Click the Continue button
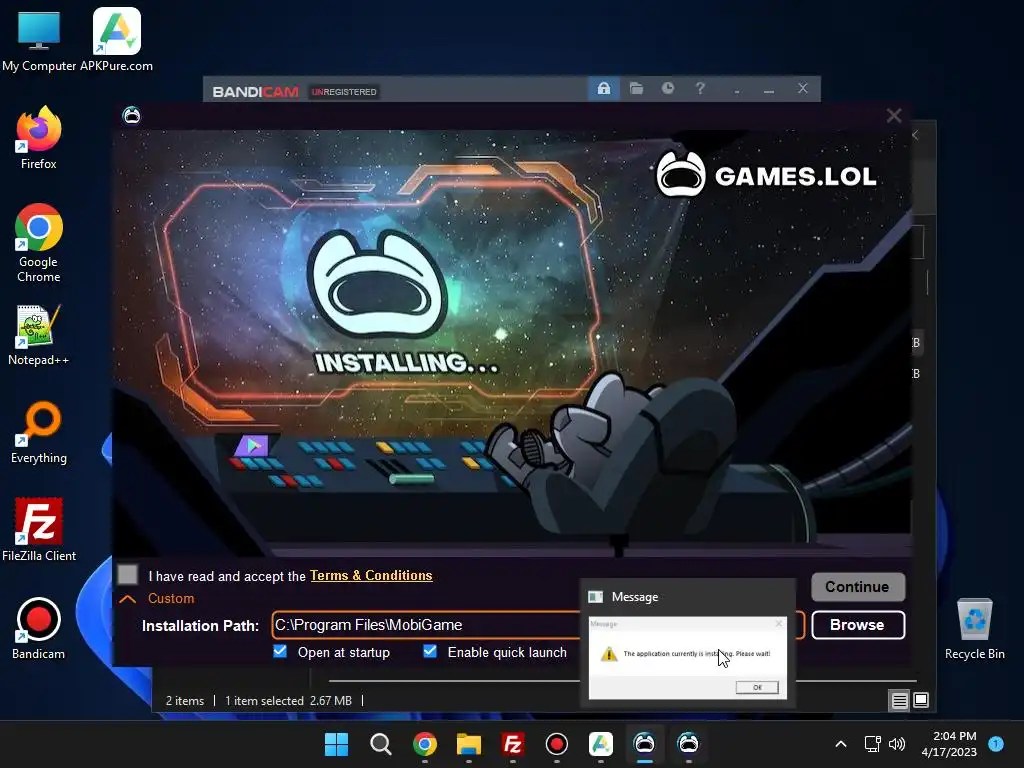The height and width of the screenshot is (768, 1024). [x=857, y=586]
